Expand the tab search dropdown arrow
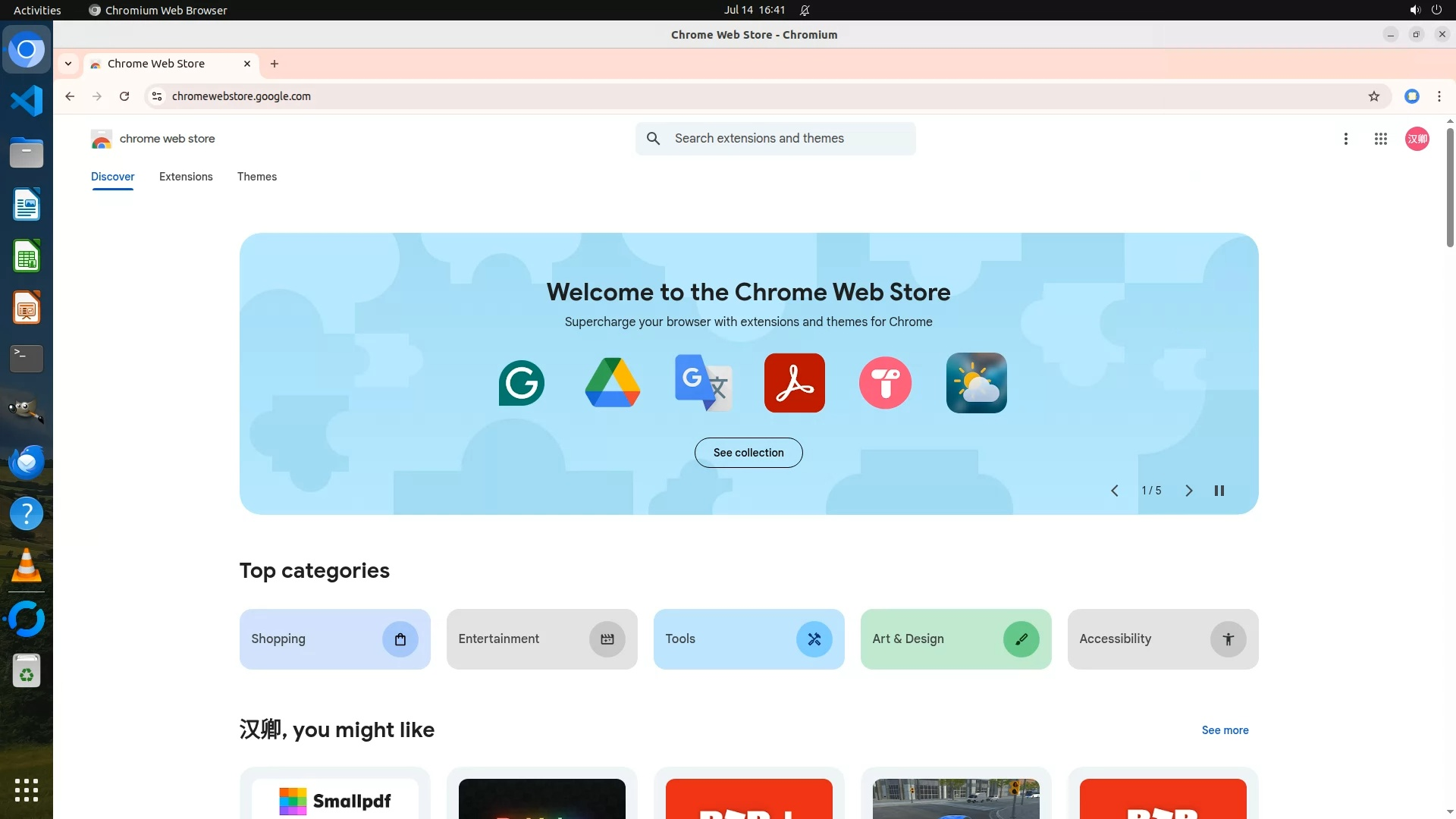 pyautogui.click(x=68, y=64)
